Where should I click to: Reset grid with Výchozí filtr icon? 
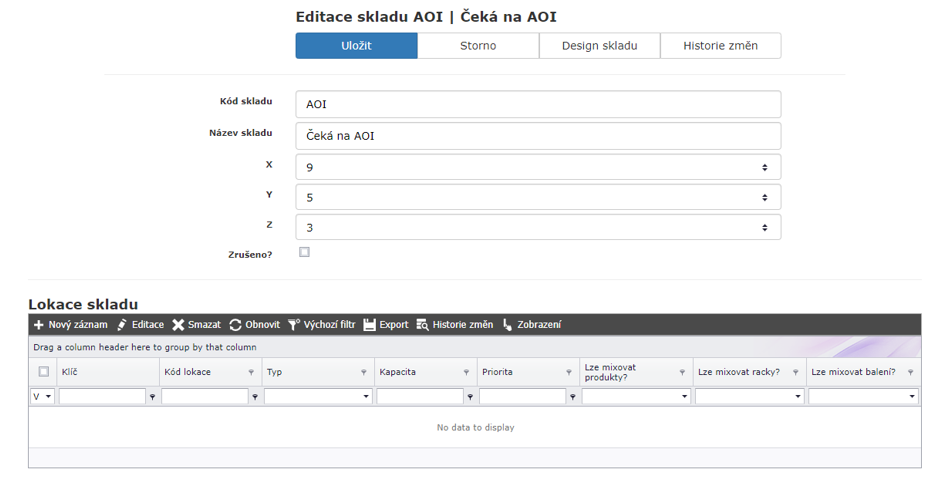tap(294, 325)
